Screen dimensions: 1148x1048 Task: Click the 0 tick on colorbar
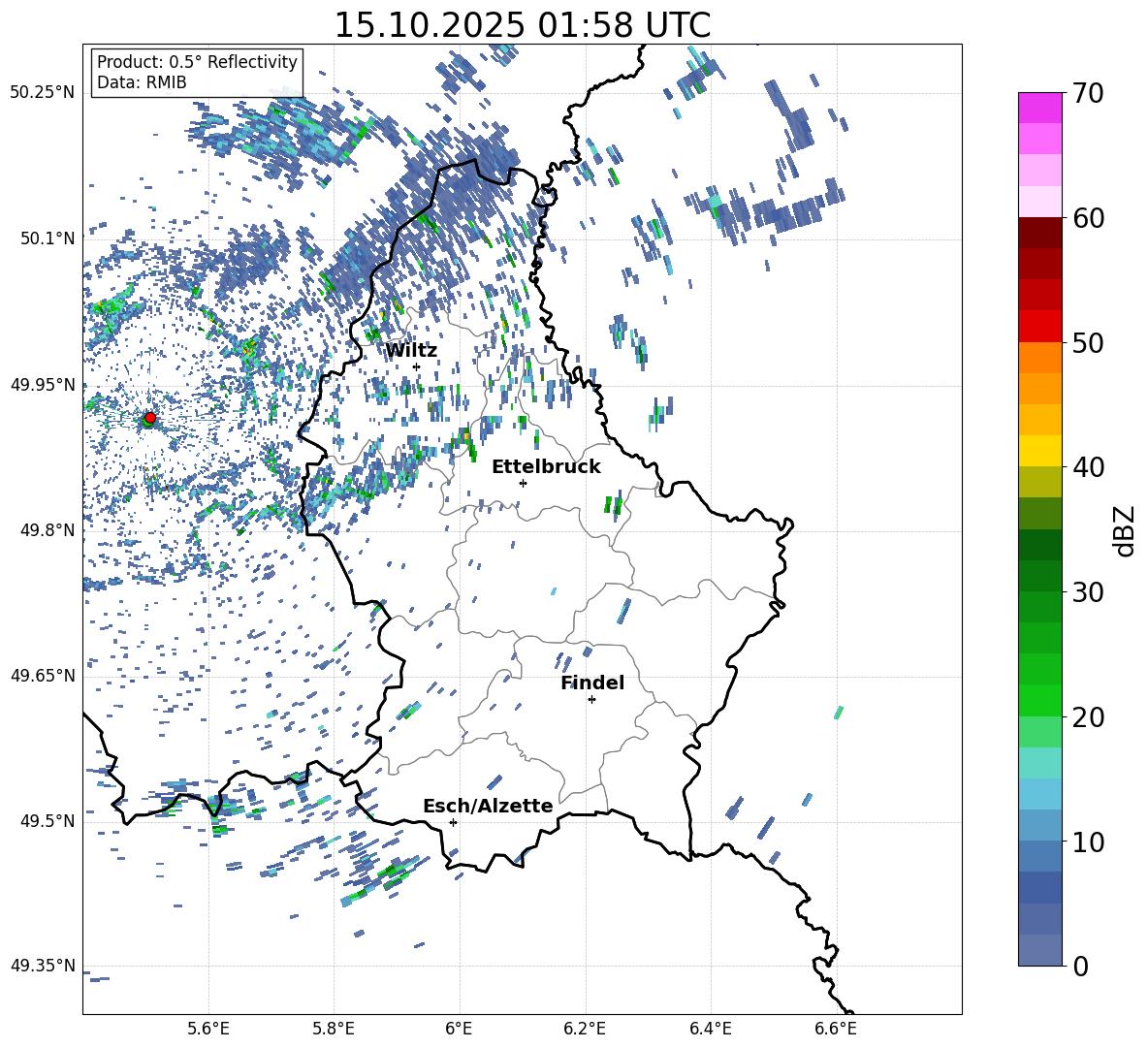coord(1079,966)
